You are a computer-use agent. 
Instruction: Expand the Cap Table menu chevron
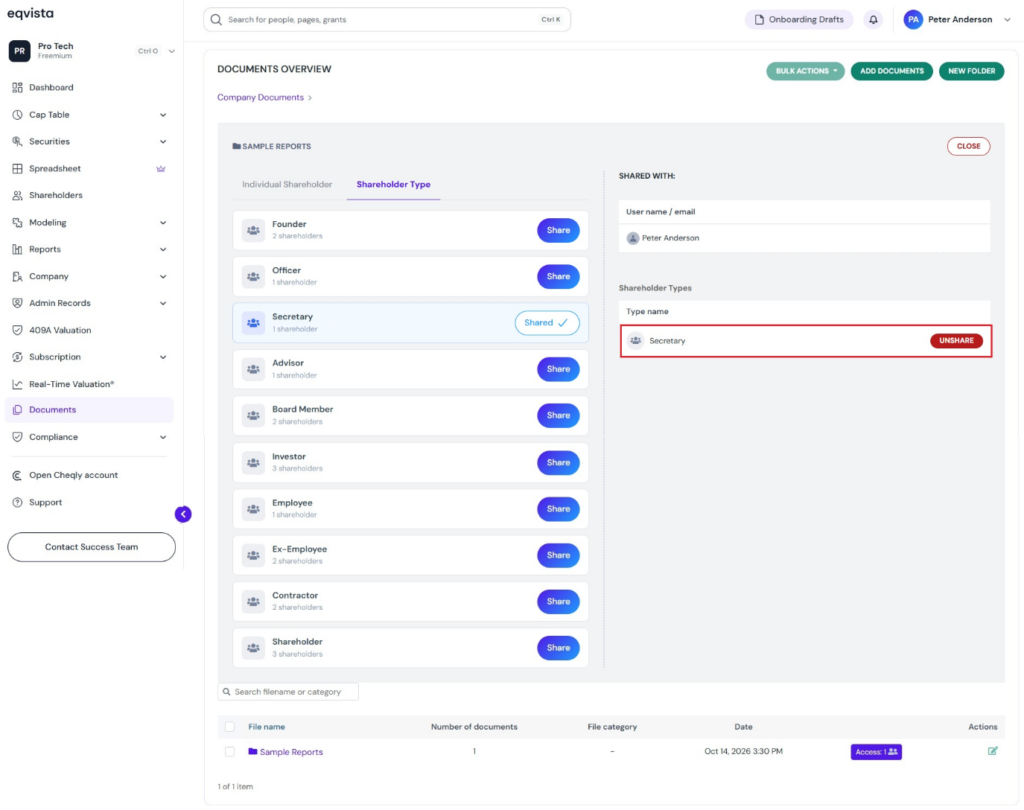click(163, 115)
